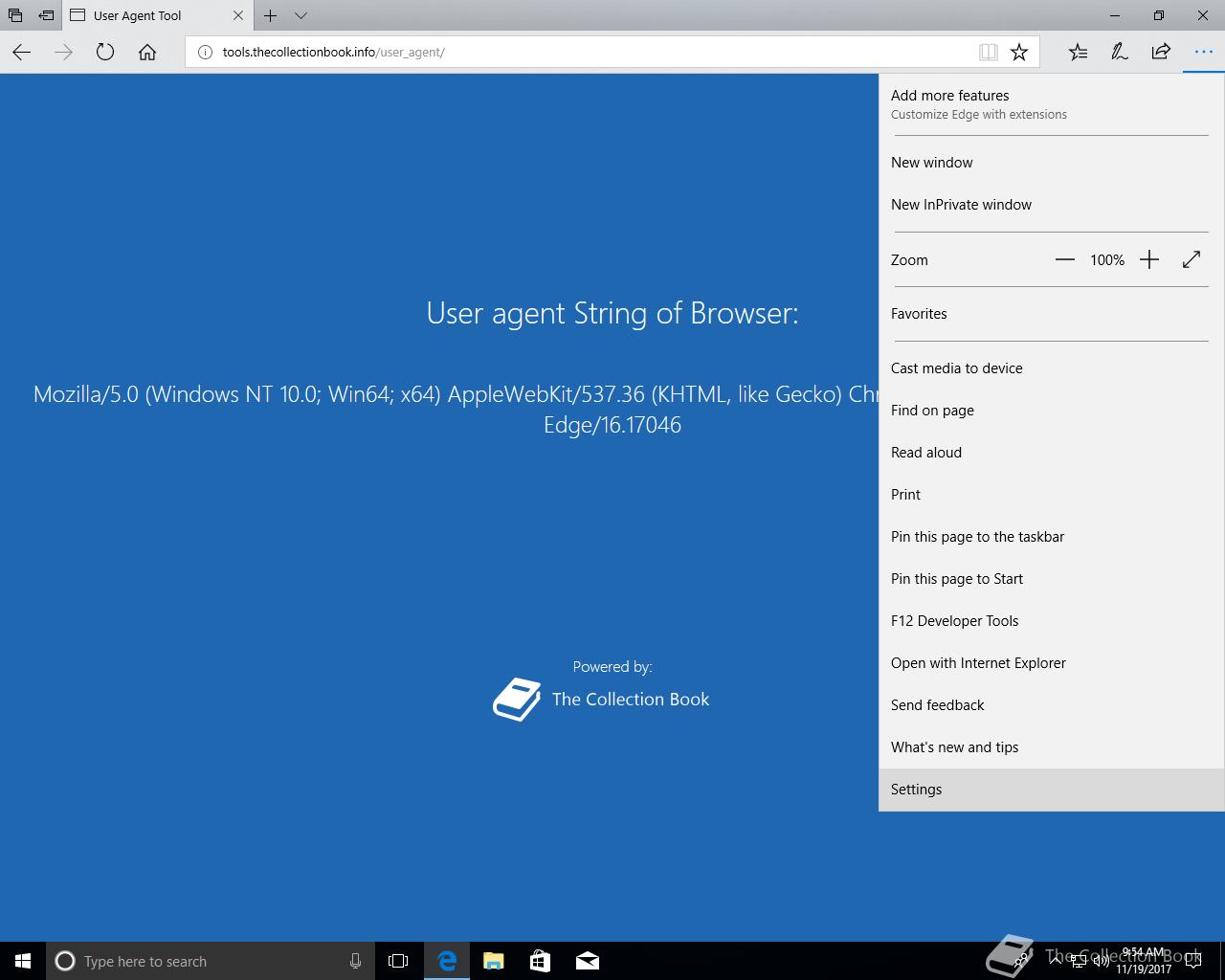Open F12 Developer Tools

pyautogui.click(x=1051, y=621)
